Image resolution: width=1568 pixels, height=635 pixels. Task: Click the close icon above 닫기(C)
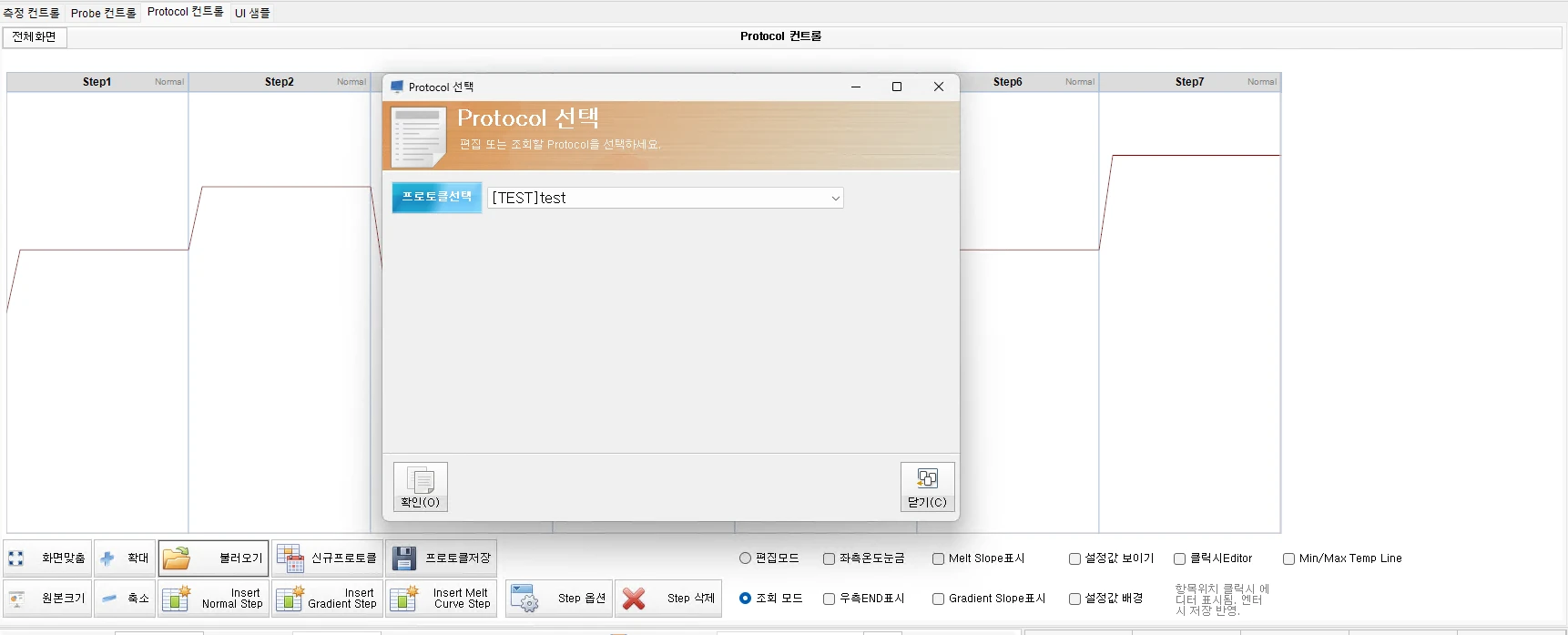tap(928, 479)
